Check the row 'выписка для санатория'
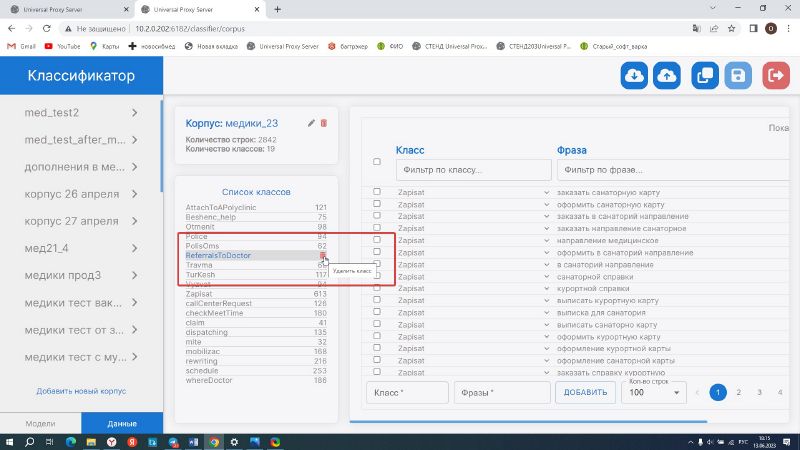 tap(377, 313)
